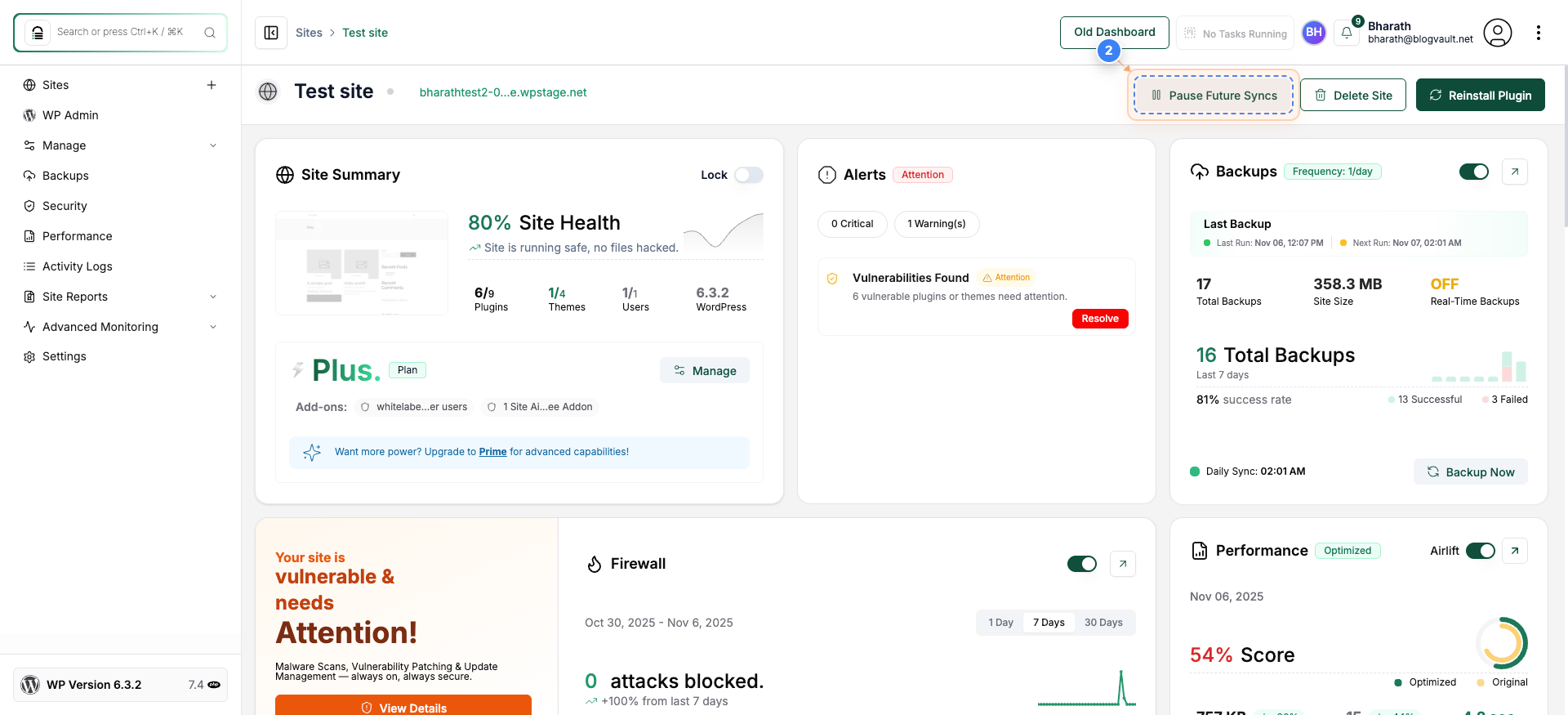This screenshot has height=715, width=1568.
Task: Click the plus icon next to Sites
Action: pyautogui.click(x=212, y=85)
